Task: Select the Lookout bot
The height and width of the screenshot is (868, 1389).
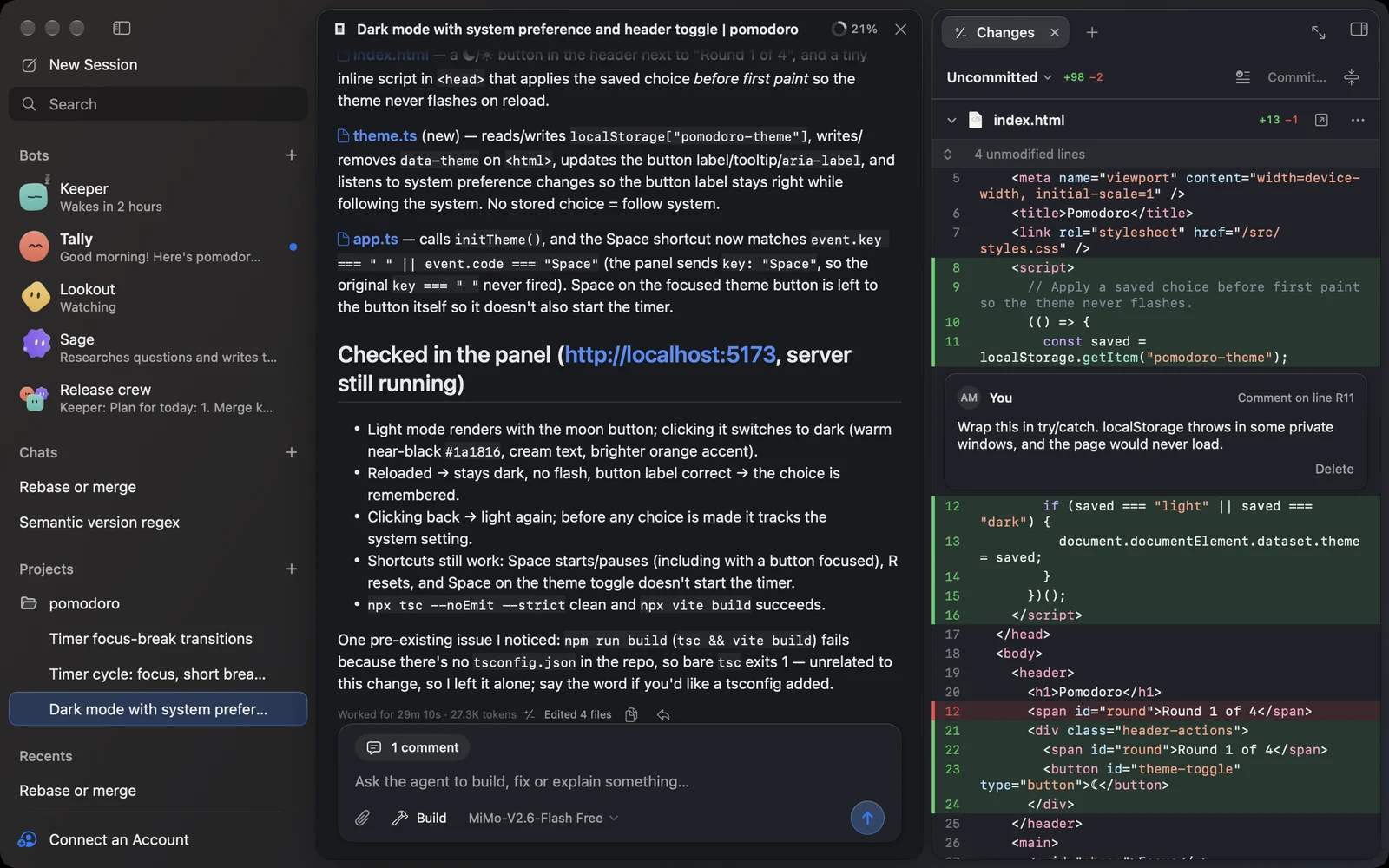Action: [x=158, y=298]
